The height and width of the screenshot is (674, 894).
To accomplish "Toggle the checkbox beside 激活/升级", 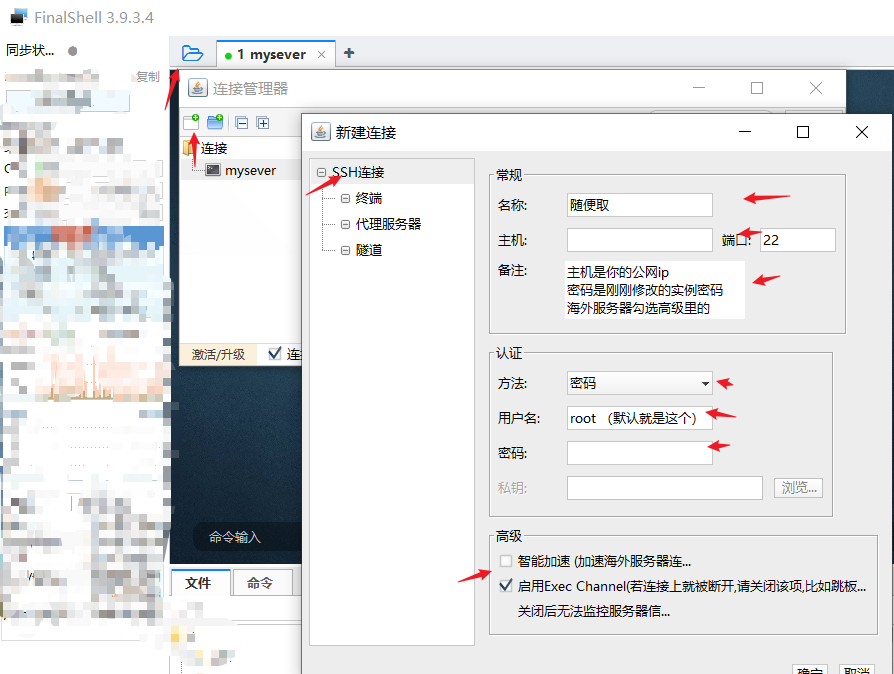I will coord(275,354).
